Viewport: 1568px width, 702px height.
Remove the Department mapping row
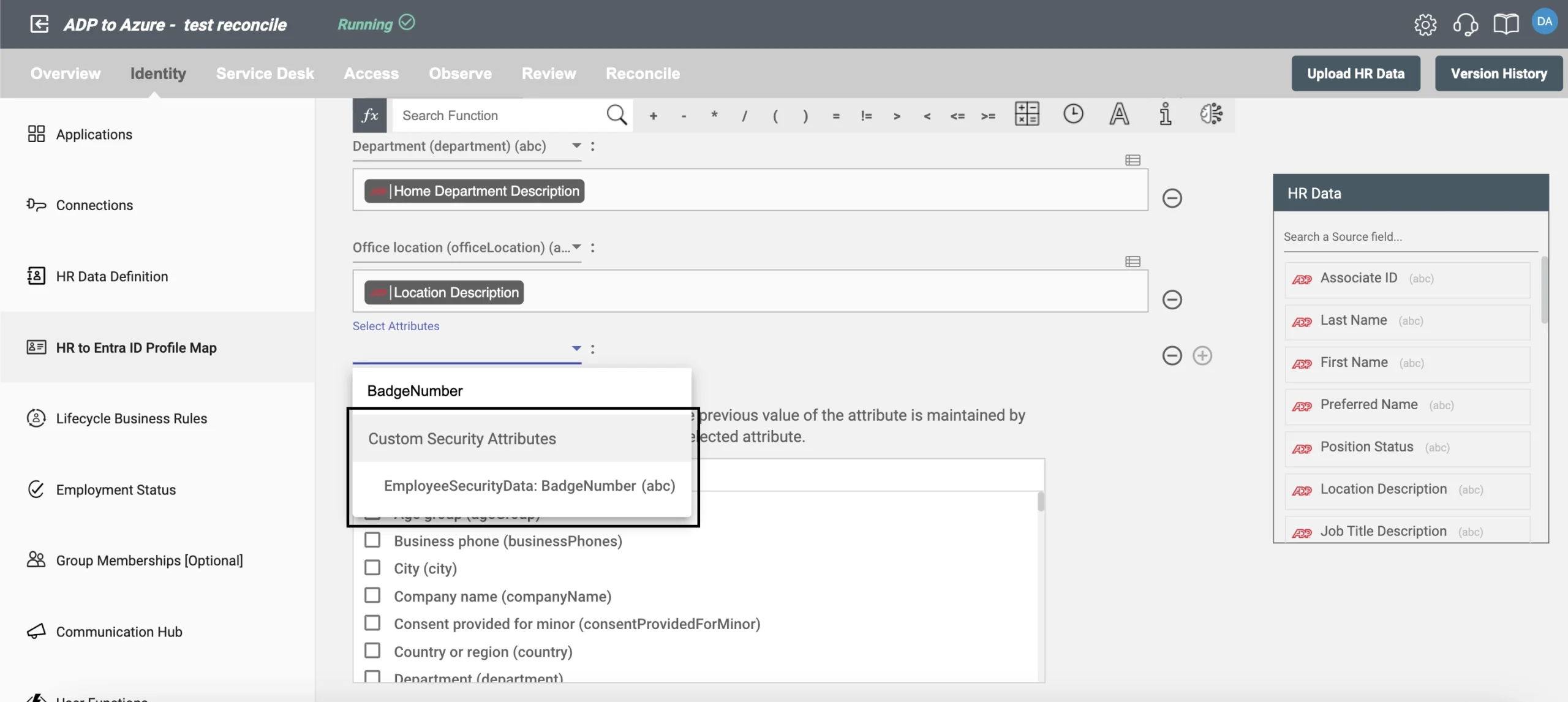pyautogui.click(x=1172, y=198)
